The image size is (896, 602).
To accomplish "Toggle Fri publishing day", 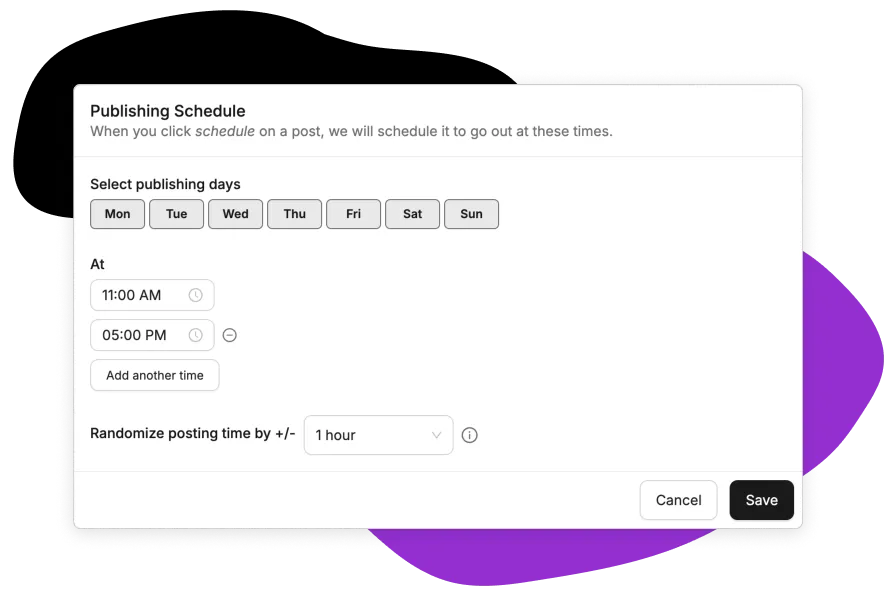I will [x=353, y=213].
